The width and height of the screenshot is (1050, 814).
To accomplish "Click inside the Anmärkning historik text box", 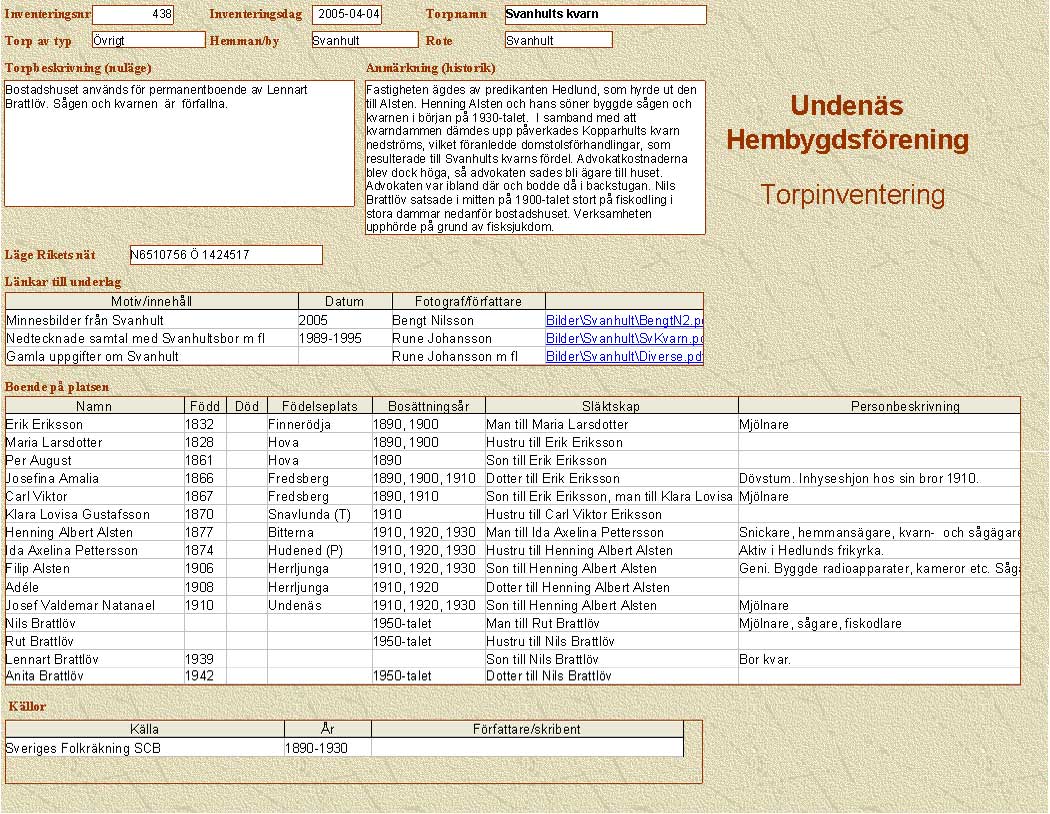I will (535, 158).
